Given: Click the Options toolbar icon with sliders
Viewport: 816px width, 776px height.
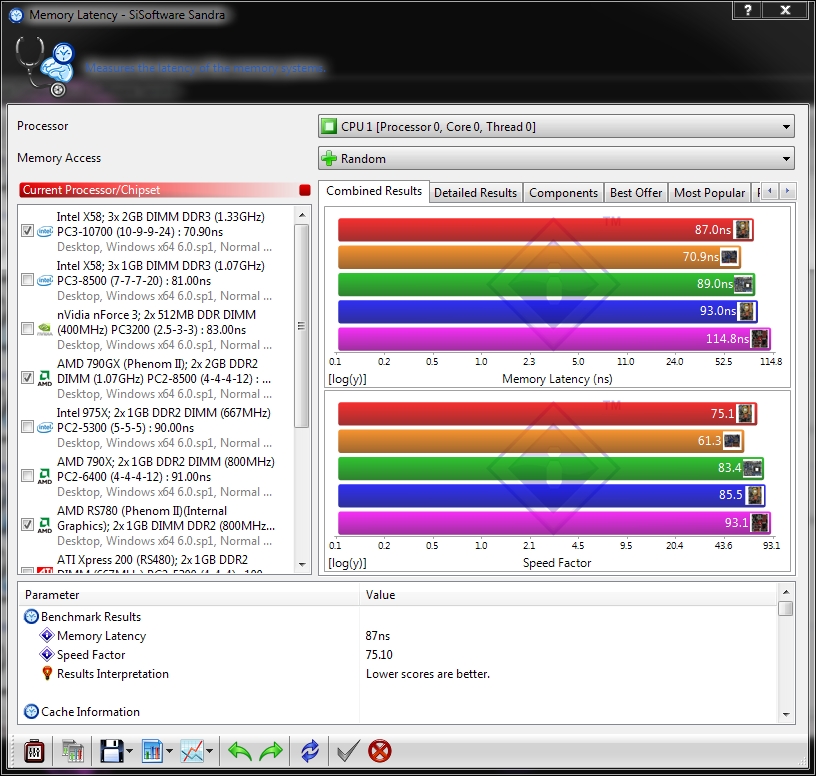Looking at the screenshot, I should coord(34,751).
